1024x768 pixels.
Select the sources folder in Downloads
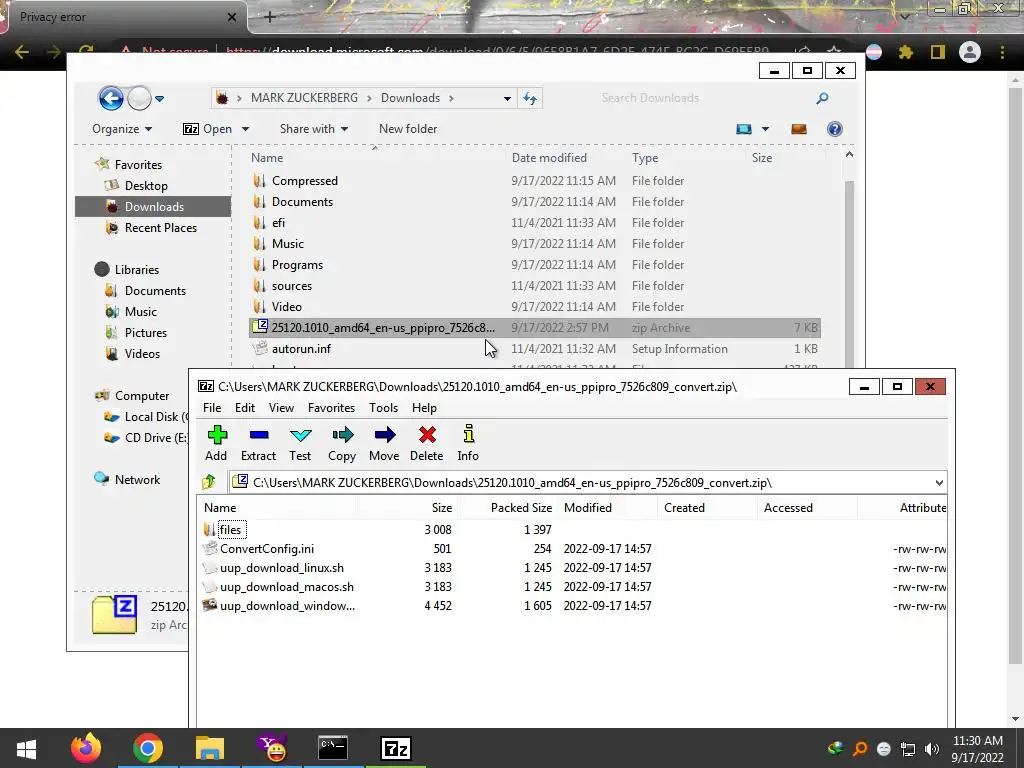(x=291, y=286)
